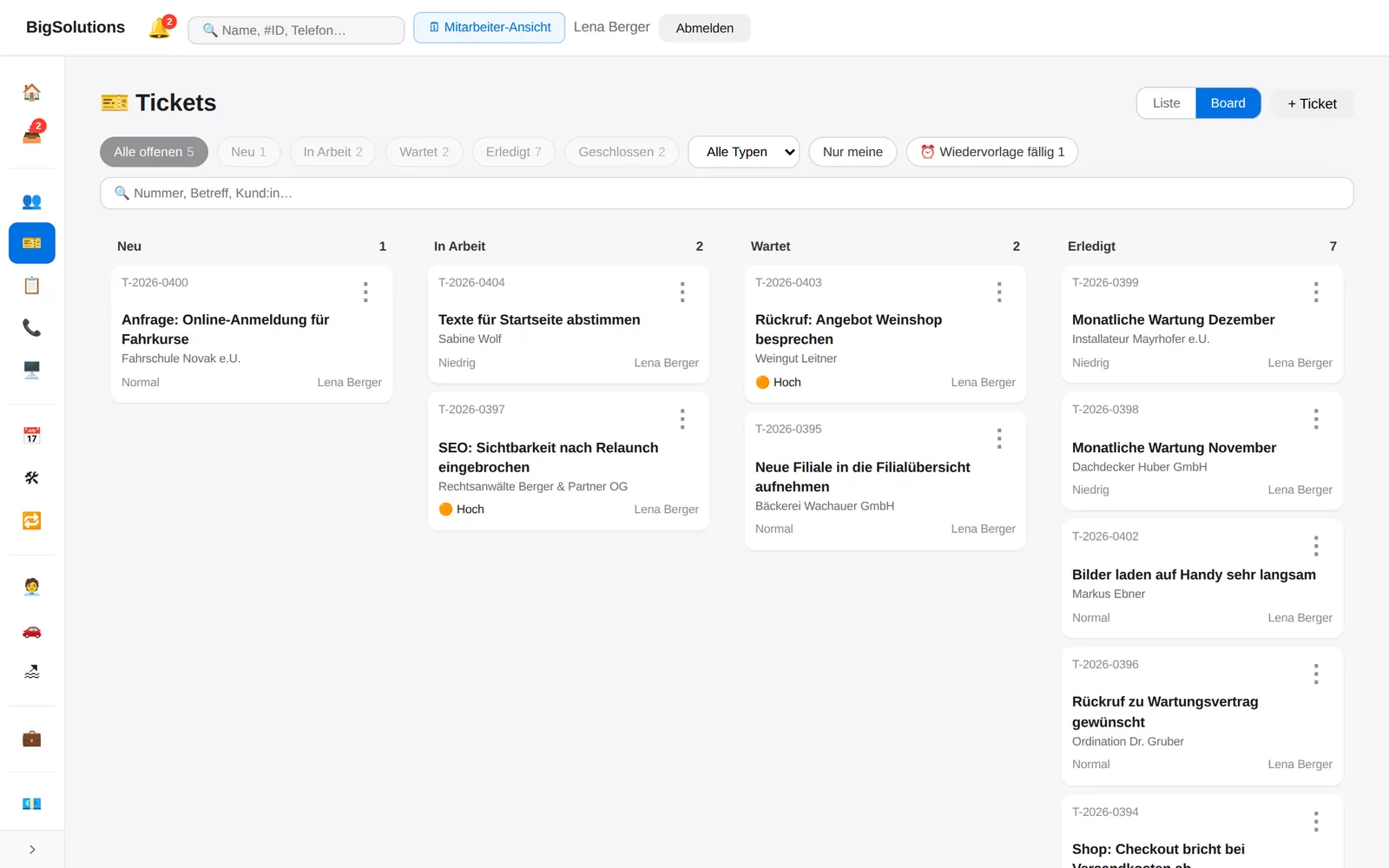1389x868 pixels.
Task: Open the euro banknote icon in sidebar
Action: coord(32,804)
